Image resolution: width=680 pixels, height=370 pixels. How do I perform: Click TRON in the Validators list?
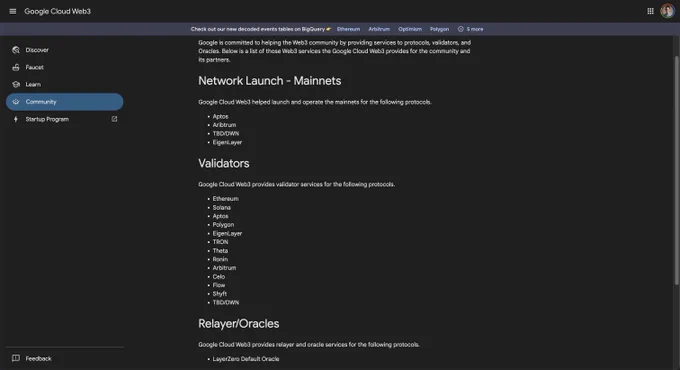[220, 242]
